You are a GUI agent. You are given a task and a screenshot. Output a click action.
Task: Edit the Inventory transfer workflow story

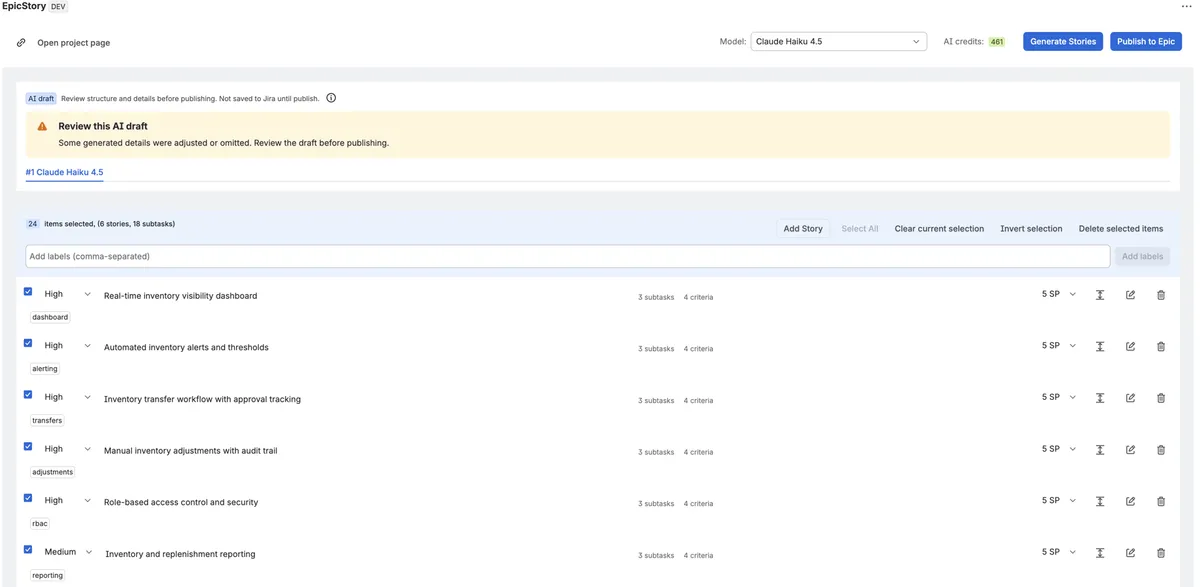pos(1130,398)
